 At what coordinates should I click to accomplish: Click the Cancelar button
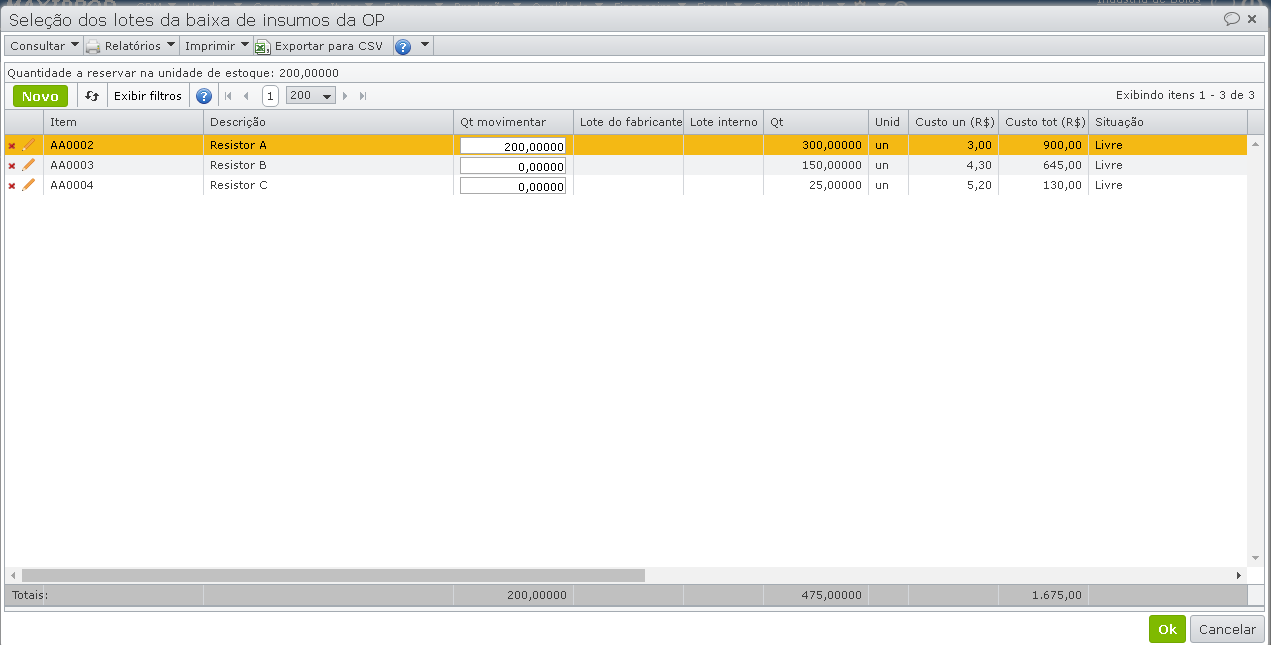point(1227,629)
